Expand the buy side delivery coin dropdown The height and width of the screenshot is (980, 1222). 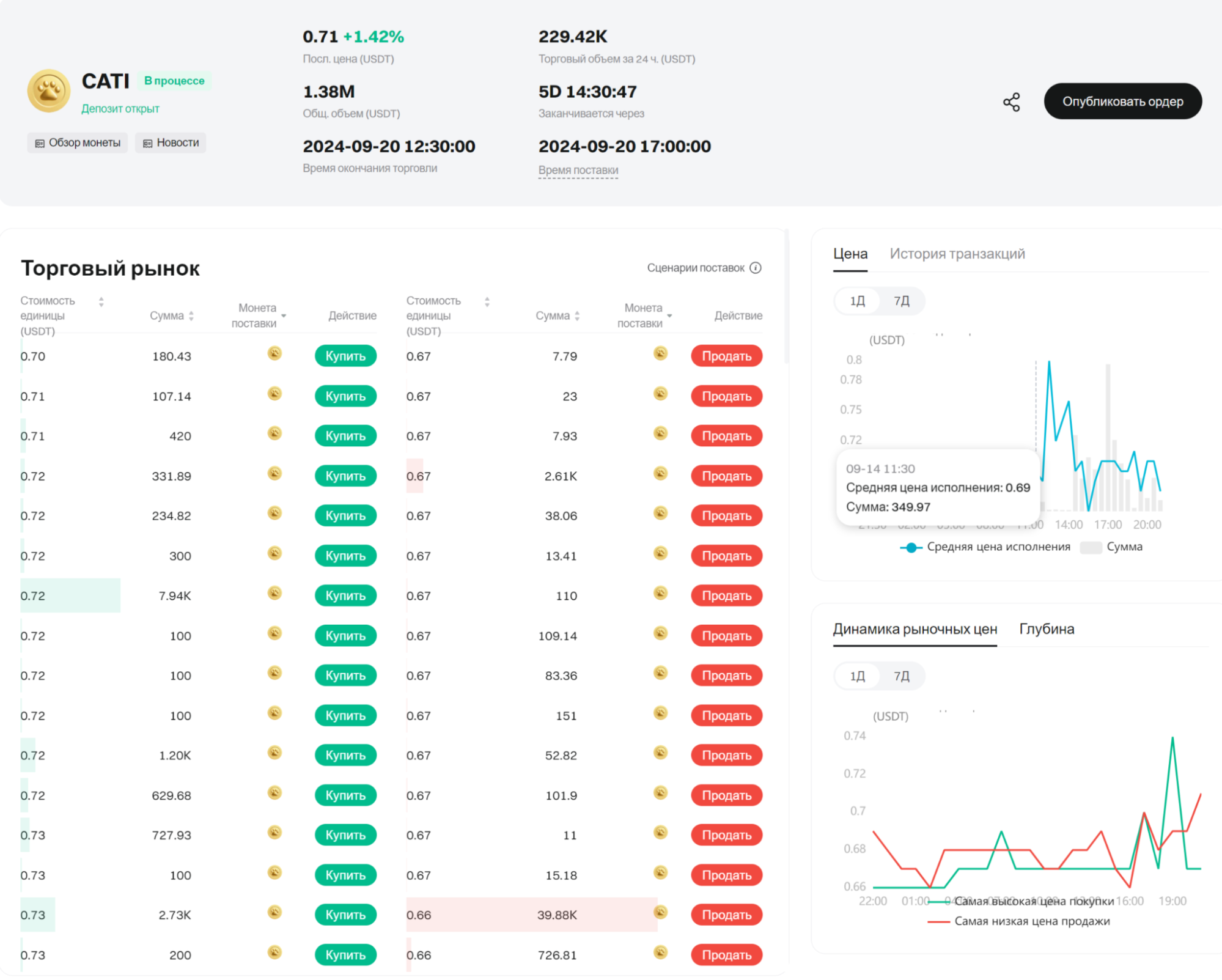(x=284, y=315)
